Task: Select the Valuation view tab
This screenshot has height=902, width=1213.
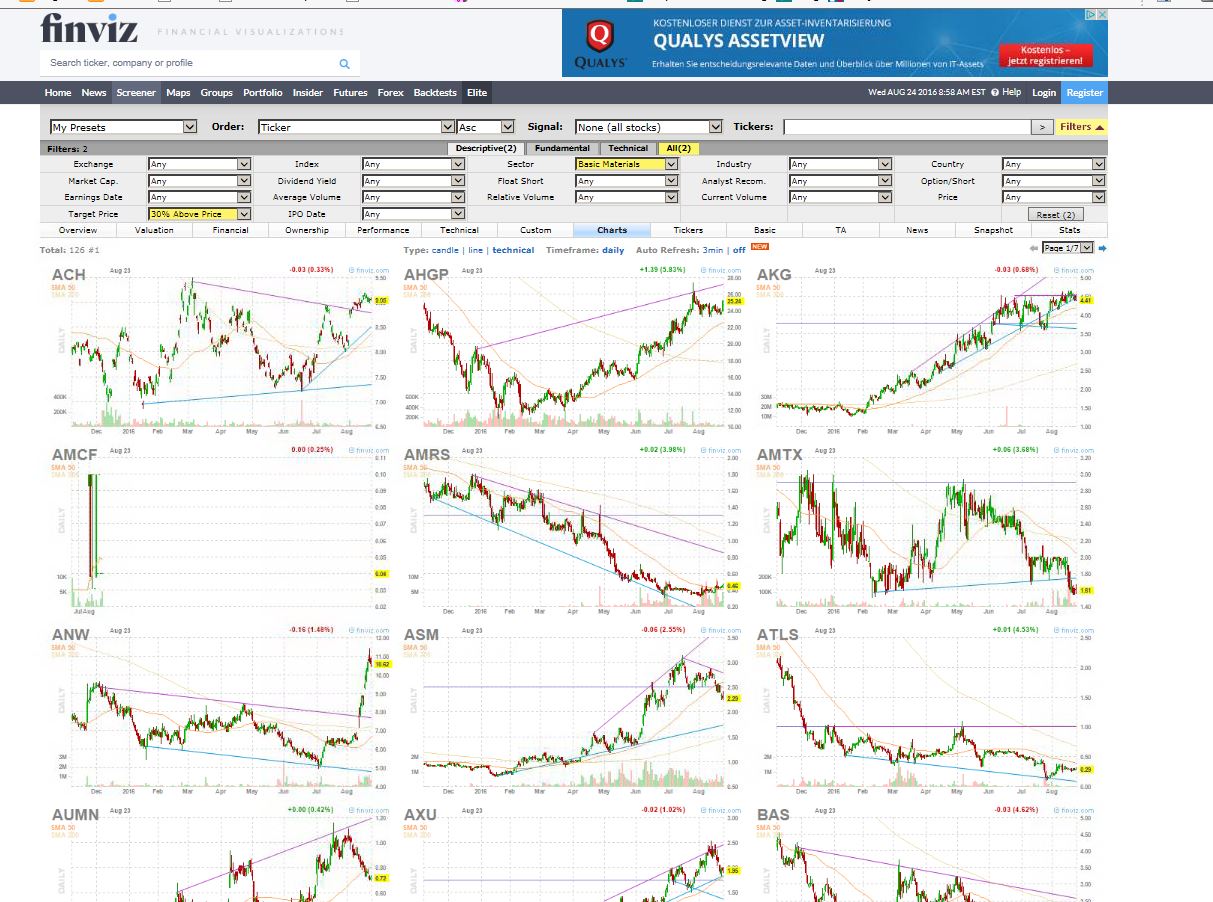Action: (x=154, y=230)
